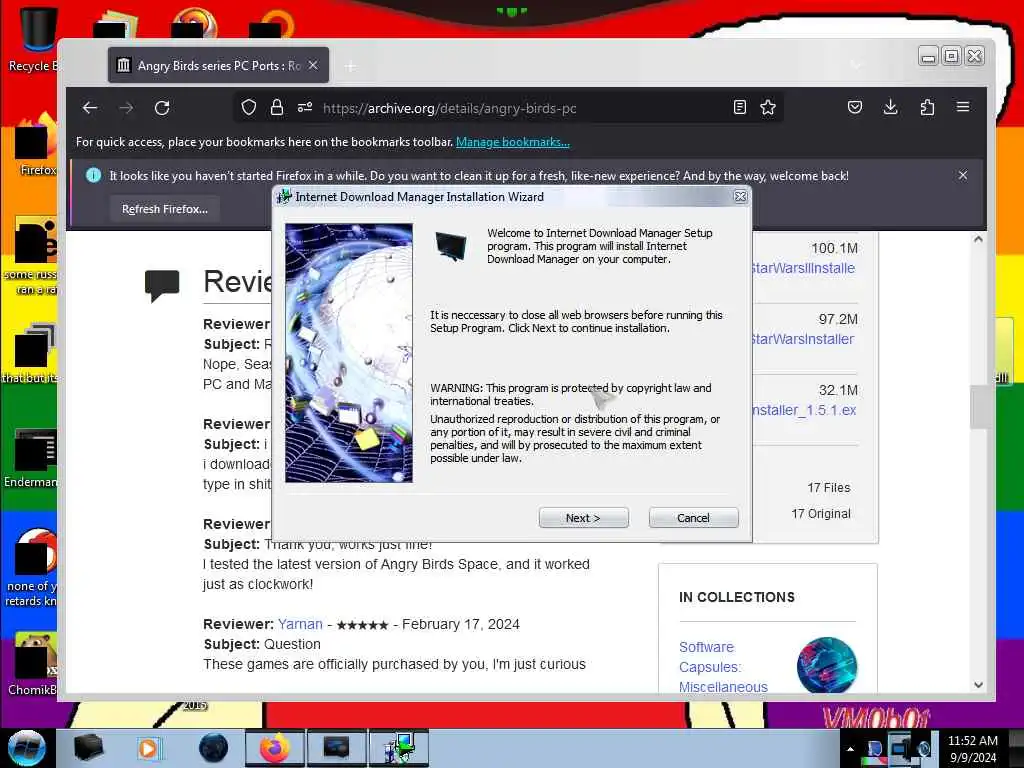Select the Angry Birds series PC Ports tab

[218, 65]
